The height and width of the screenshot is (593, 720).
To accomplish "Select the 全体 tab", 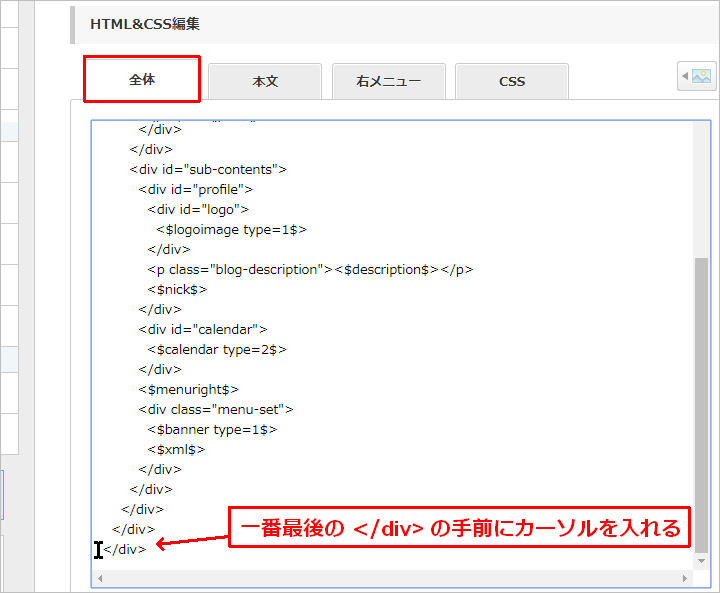I will click(142, 79).
